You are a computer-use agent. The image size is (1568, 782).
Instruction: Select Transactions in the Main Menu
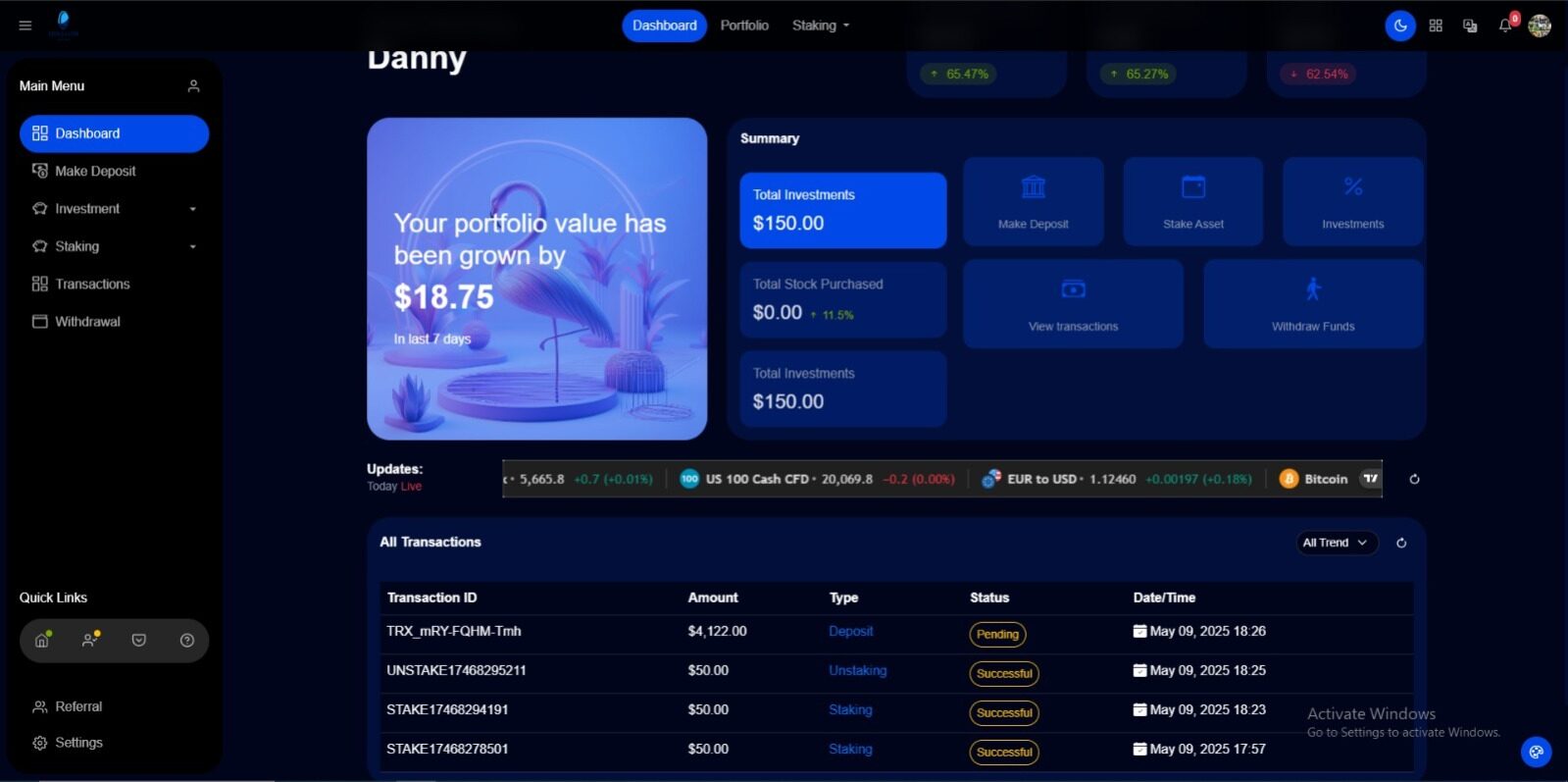[x=92, y=284]
